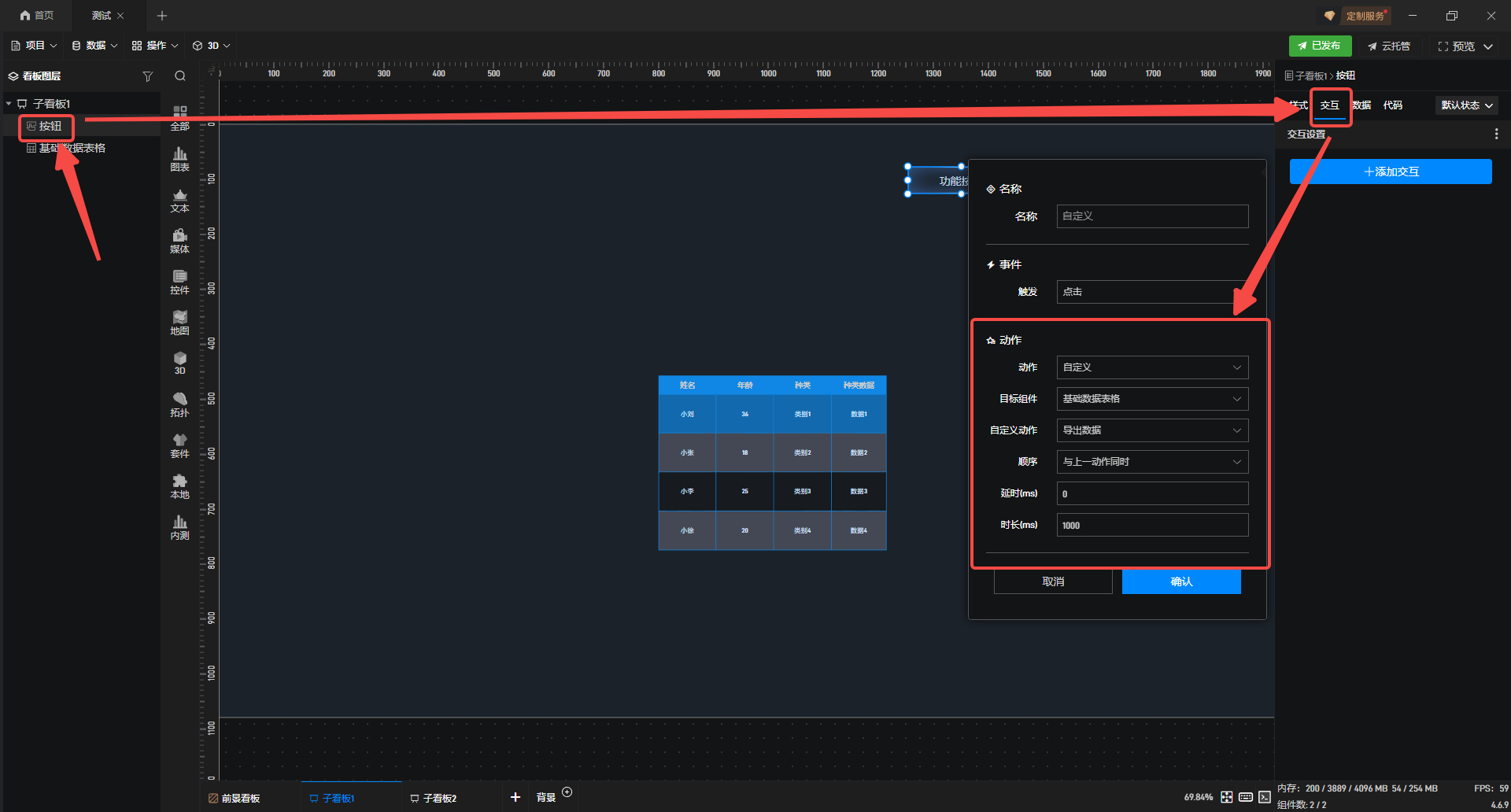Click the 延时(ms) input field
The width and height of the screenshot is (1511, 812).
tap(1151, 493)
